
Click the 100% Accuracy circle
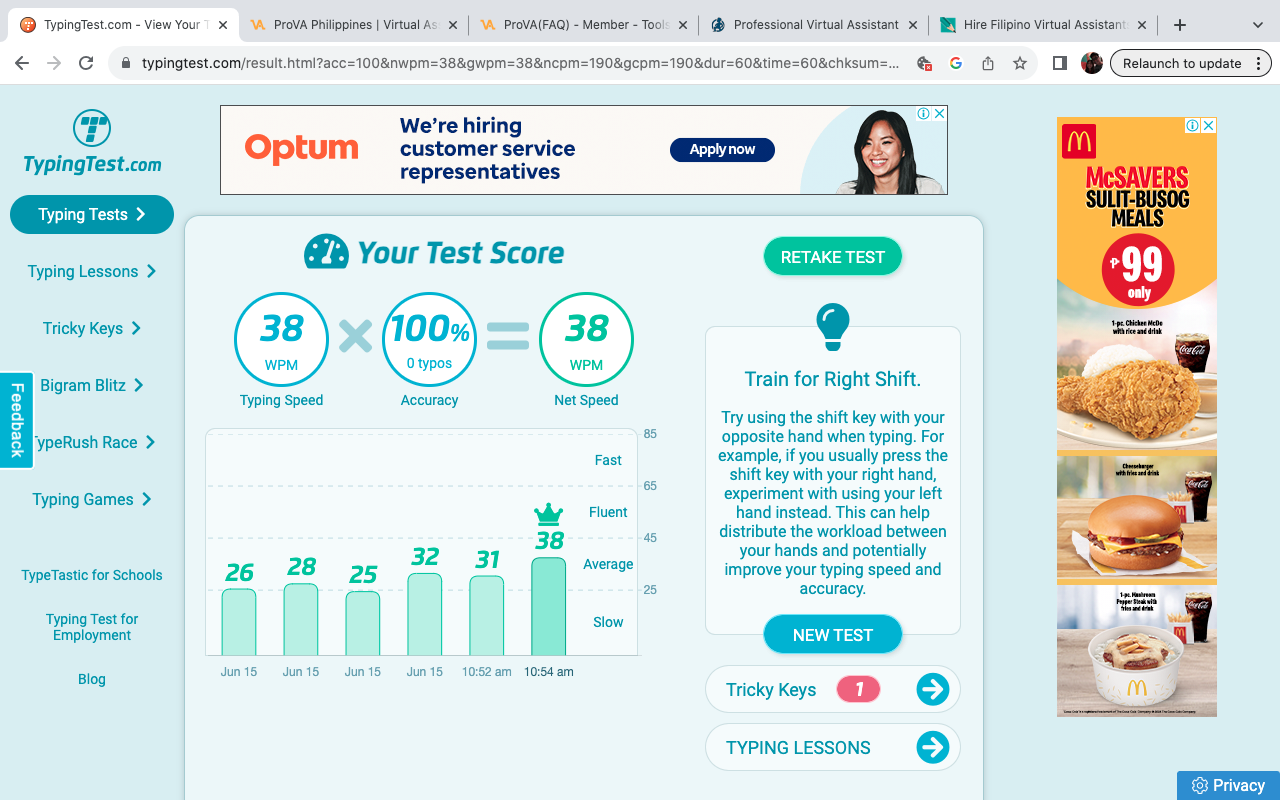point(430,339)
